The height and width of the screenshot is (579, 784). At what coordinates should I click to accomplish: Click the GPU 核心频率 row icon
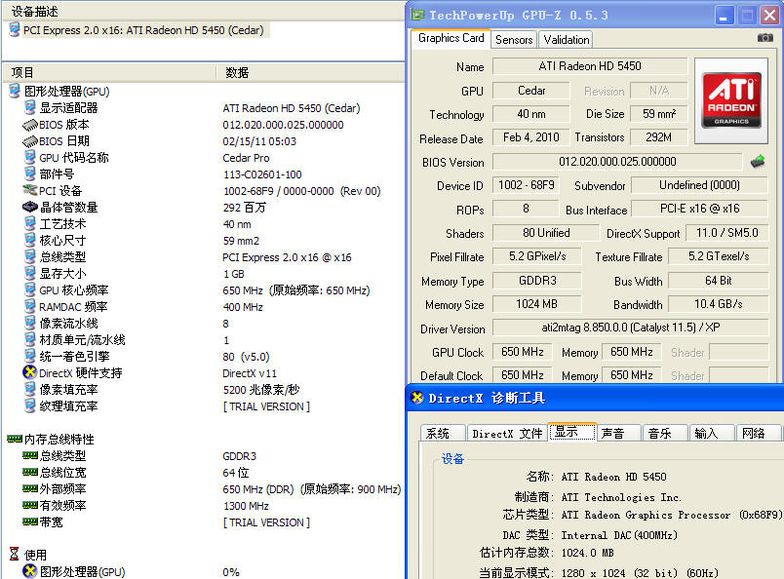click(x=30, y=290)
